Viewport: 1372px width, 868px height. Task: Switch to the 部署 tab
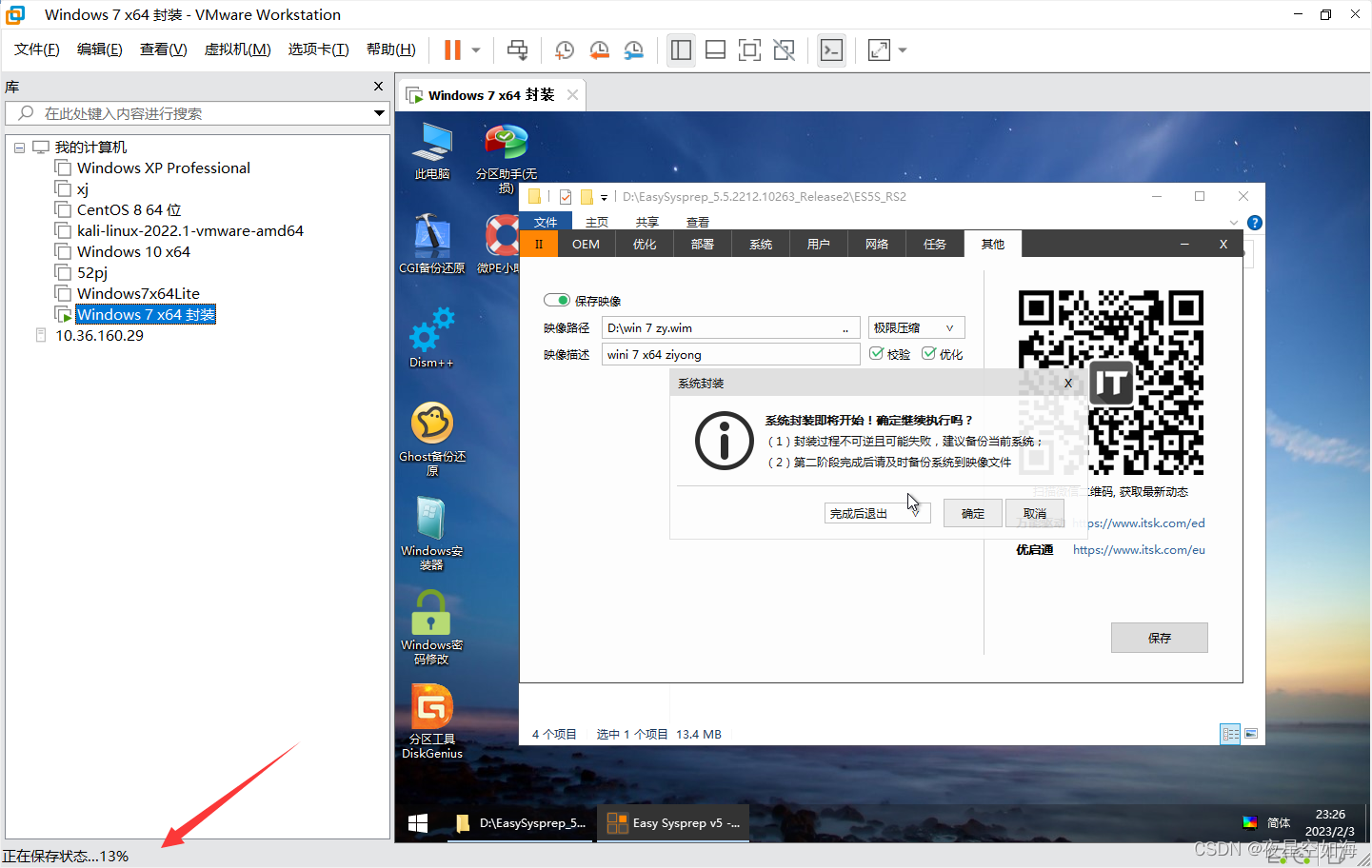tap(703, 245)
